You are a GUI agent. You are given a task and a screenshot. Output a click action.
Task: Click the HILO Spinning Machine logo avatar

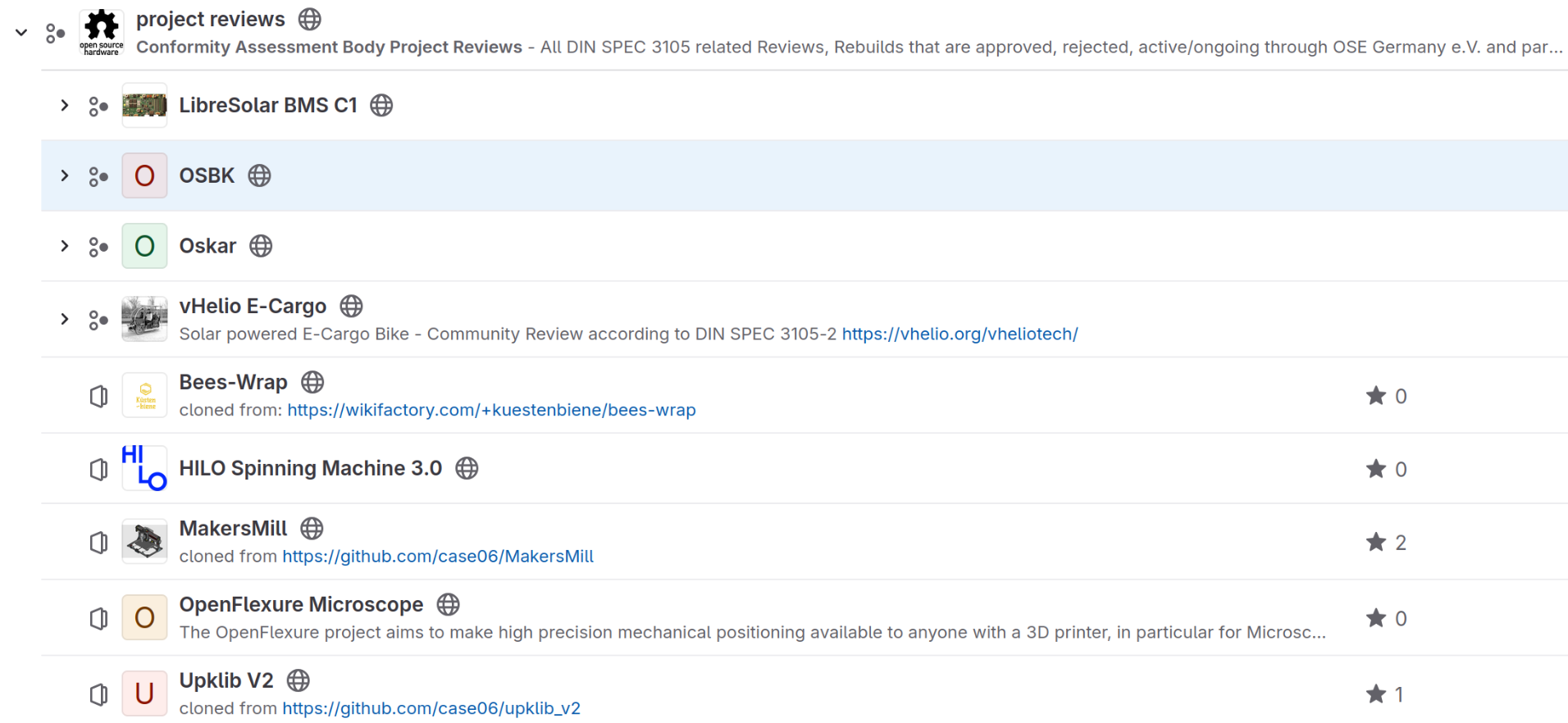[x=144, y=468]
